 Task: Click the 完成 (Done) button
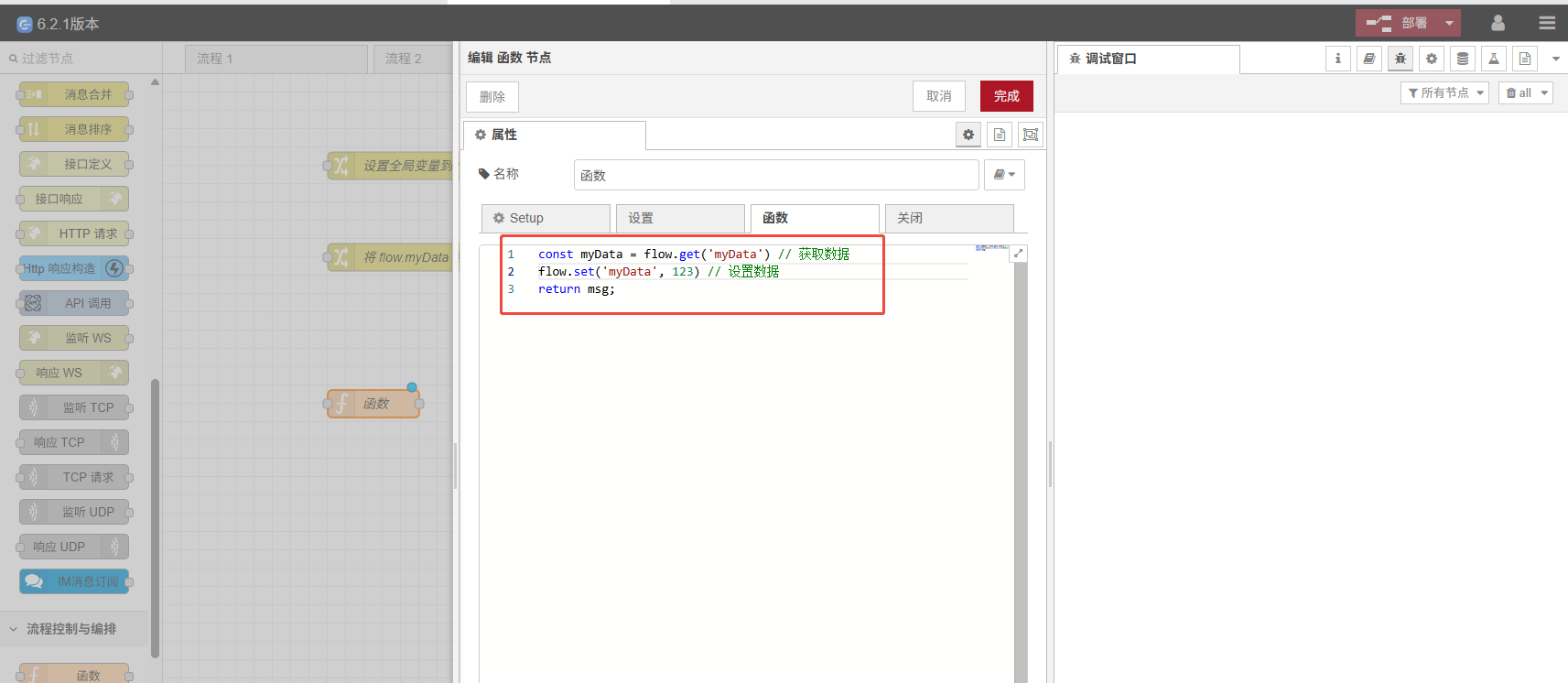click(x=1006, y=96)
